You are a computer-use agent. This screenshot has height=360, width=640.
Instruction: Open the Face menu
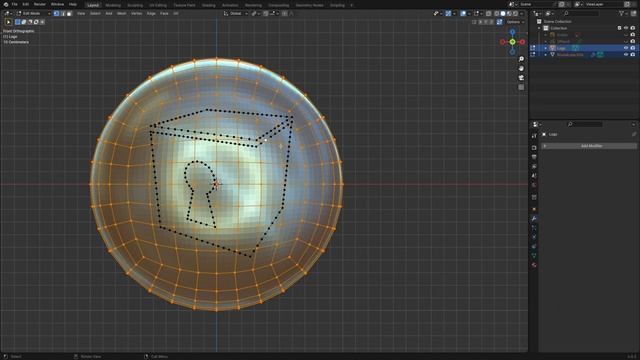[164, 13]
